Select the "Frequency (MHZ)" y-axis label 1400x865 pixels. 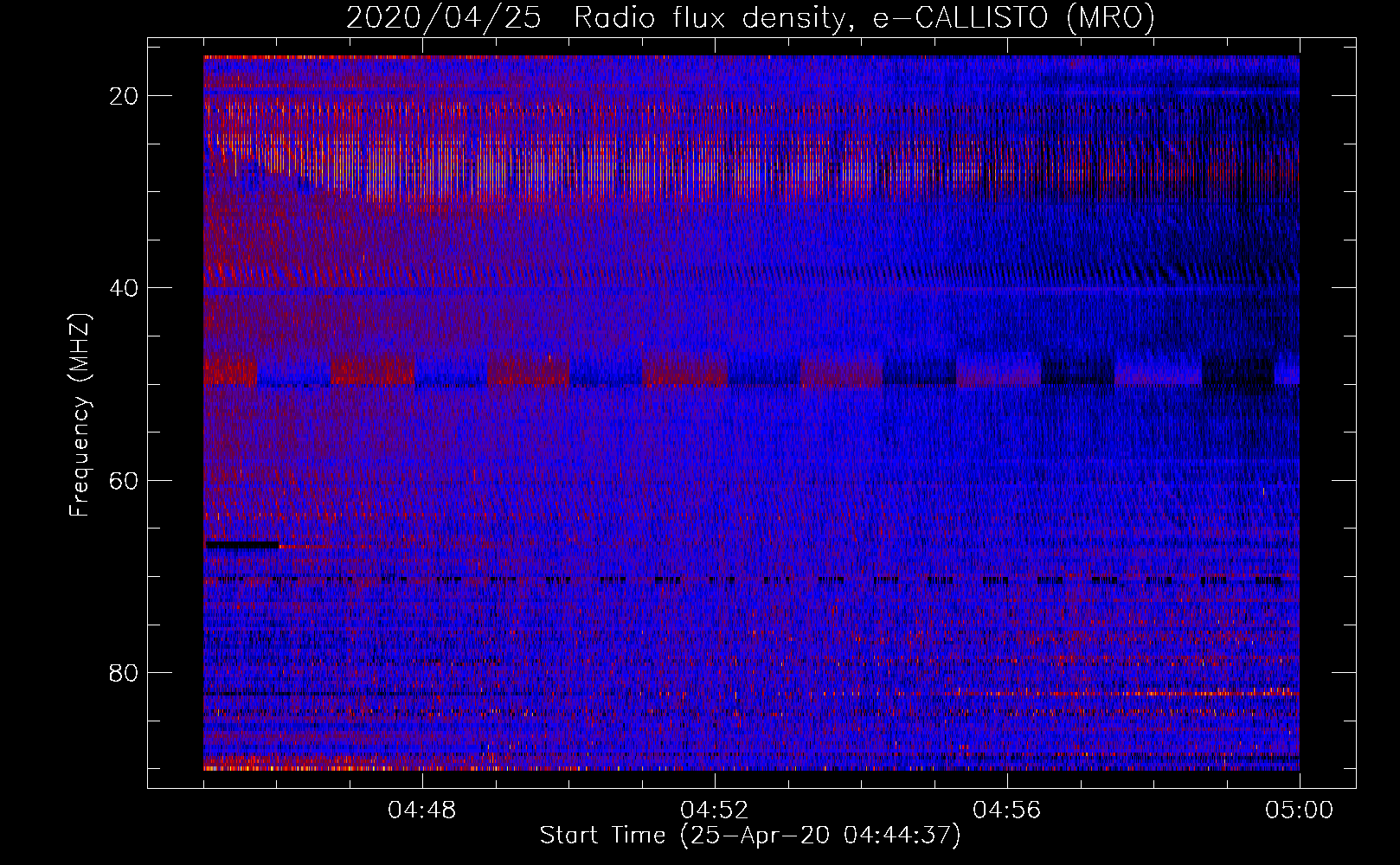80,415
